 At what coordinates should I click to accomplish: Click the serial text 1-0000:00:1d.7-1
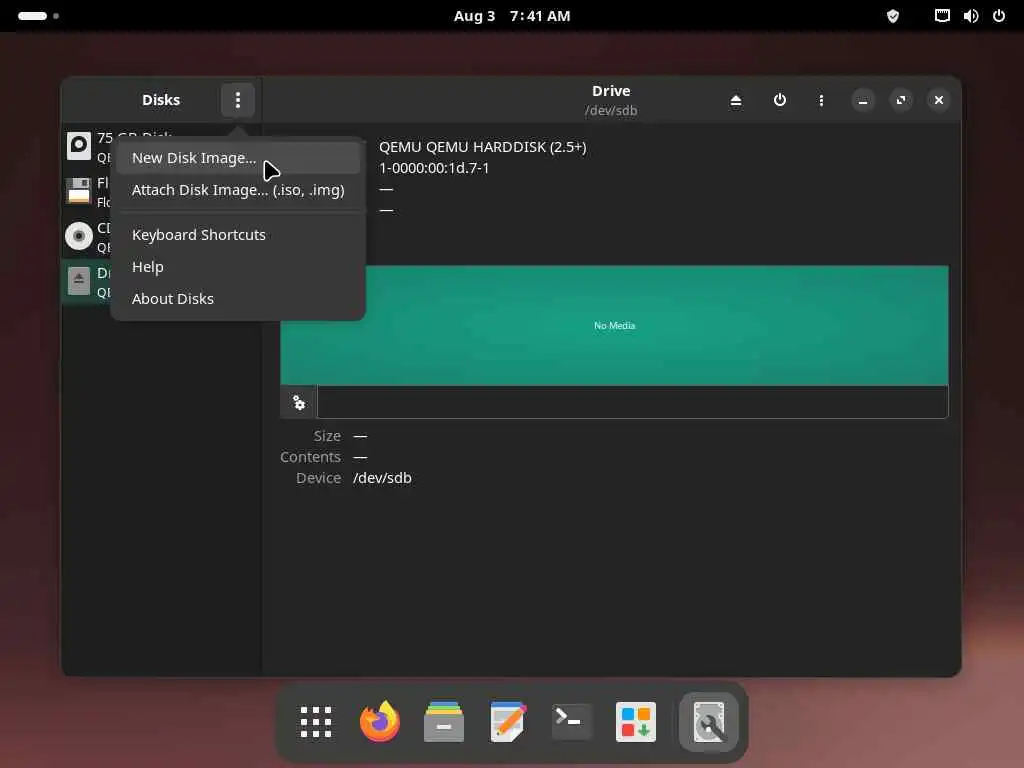(x=434, y=168)
